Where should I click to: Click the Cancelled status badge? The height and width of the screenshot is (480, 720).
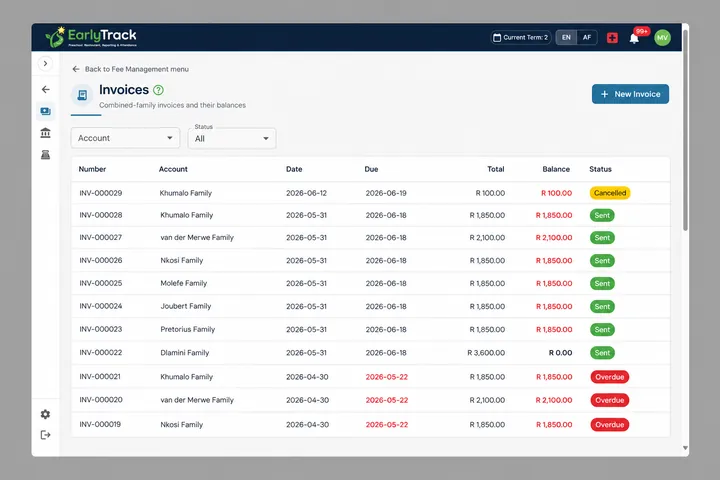pos(610,193)
